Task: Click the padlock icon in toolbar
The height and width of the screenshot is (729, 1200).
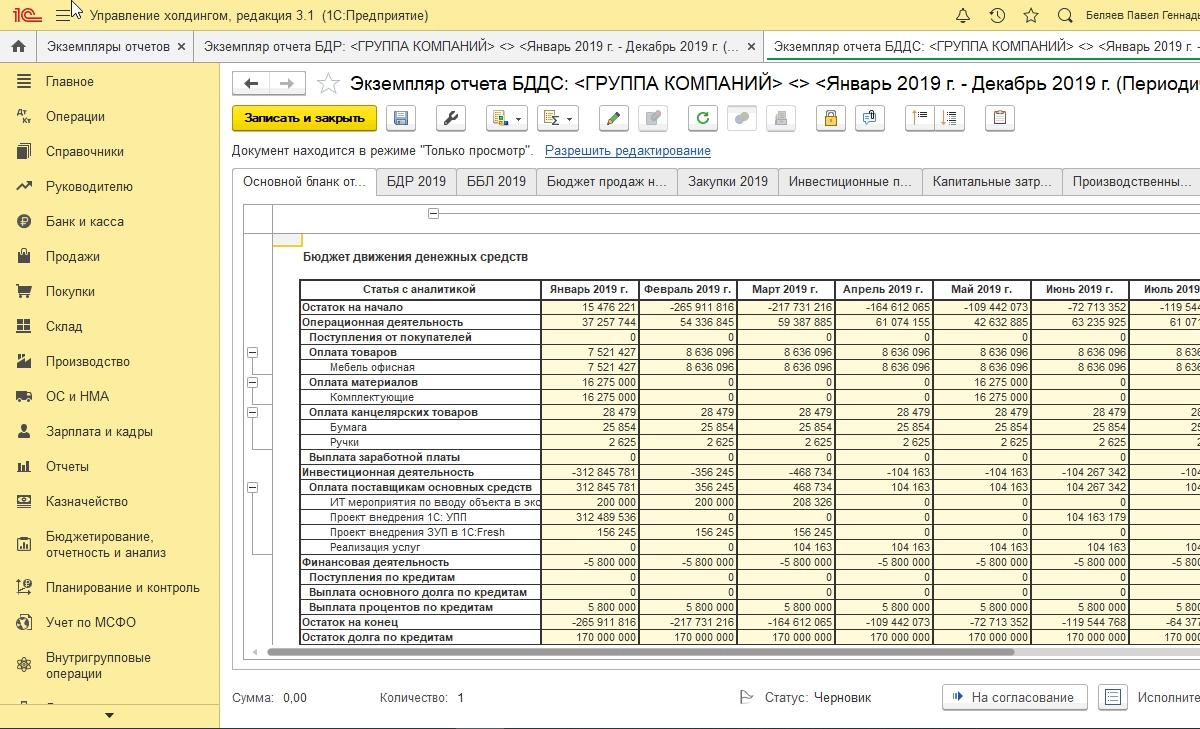Action: click(830, 118)
